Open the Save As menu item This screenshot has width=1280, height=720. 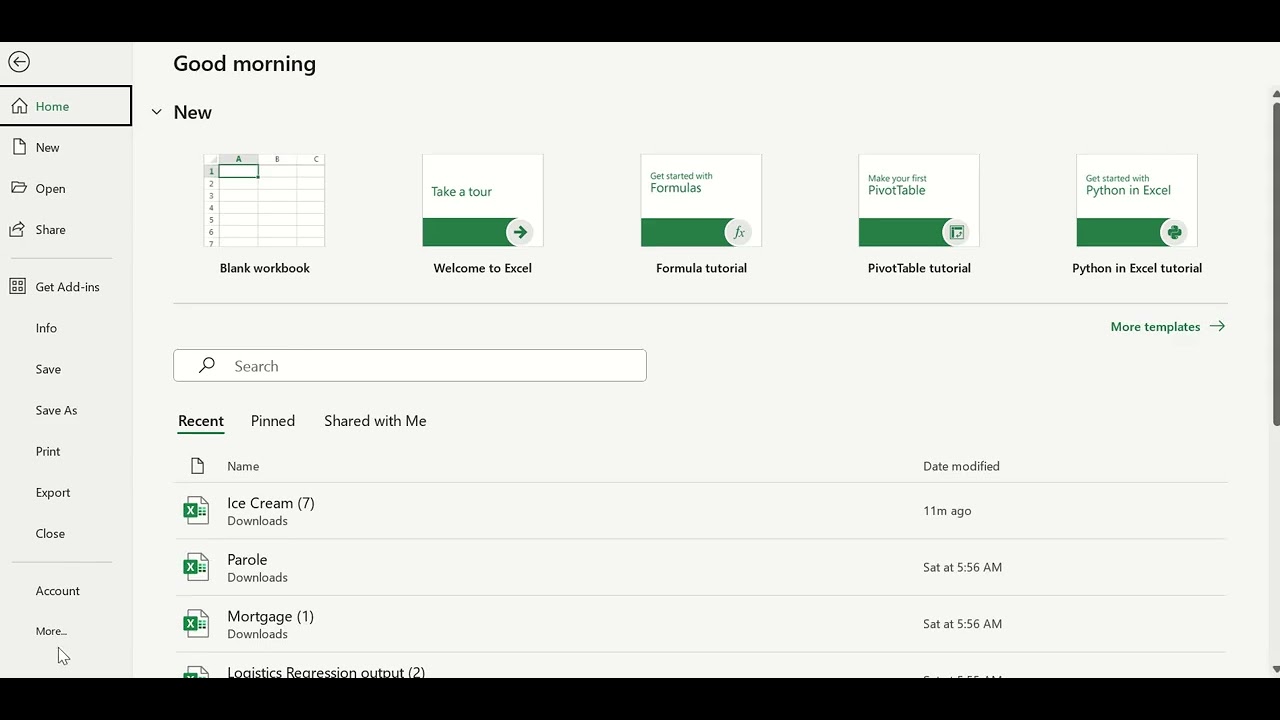click(56, 410)
